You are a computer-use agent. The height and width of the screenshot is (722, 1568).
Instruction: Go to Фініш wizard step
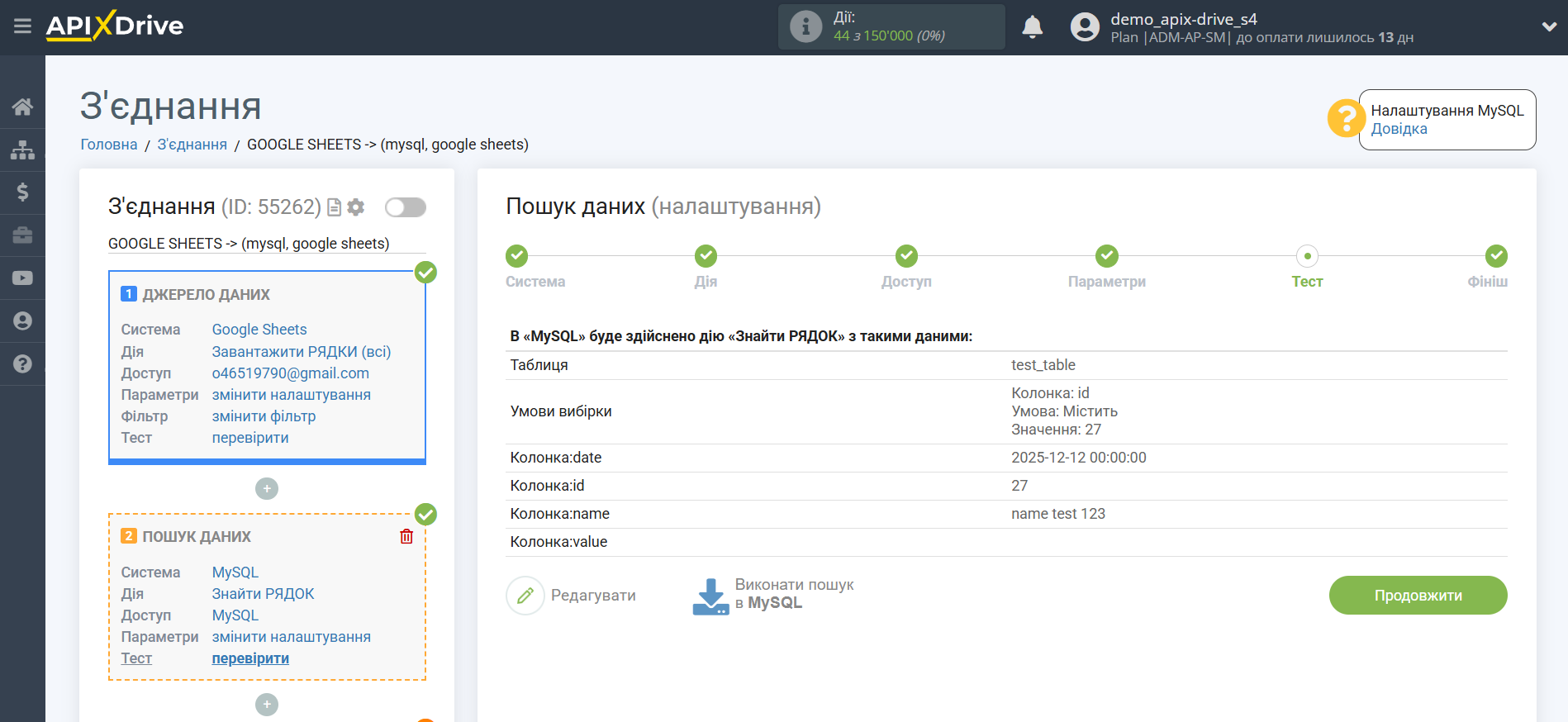tap(1496, 256)
